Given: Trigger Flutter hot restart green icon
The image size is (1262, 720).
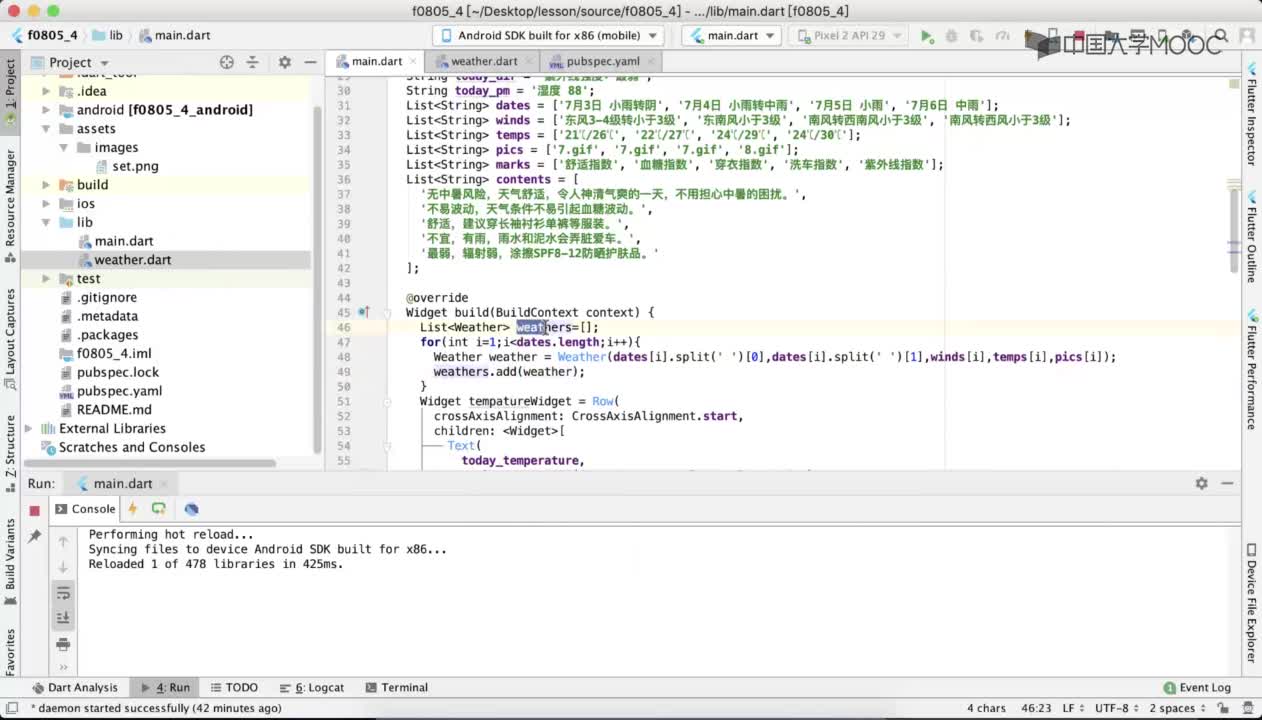Looking at the screenshot, I should click(158, 509).
